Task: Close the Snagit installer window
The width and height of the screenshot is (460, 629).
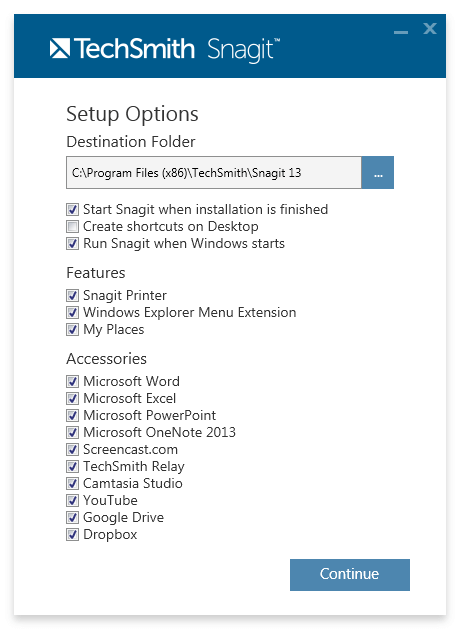Action: [430, 28]
